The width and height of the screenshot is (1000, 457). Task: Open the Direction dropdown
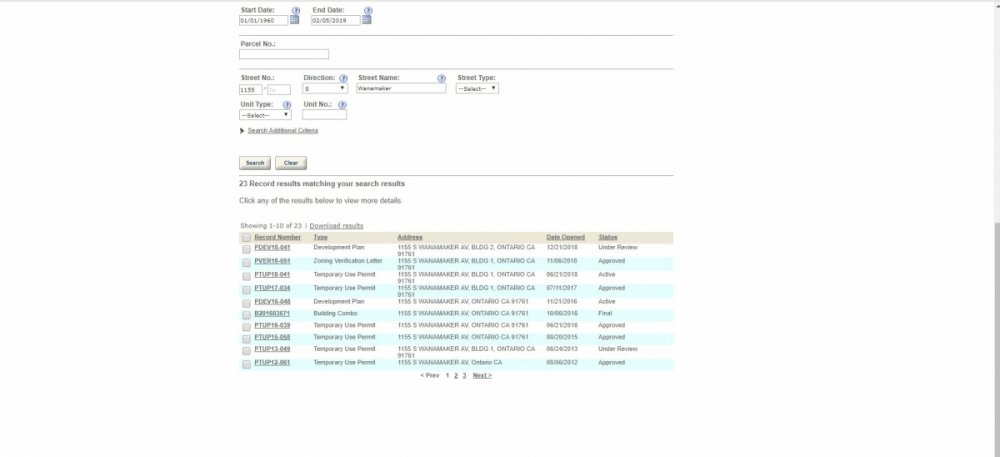coord(325,89)
